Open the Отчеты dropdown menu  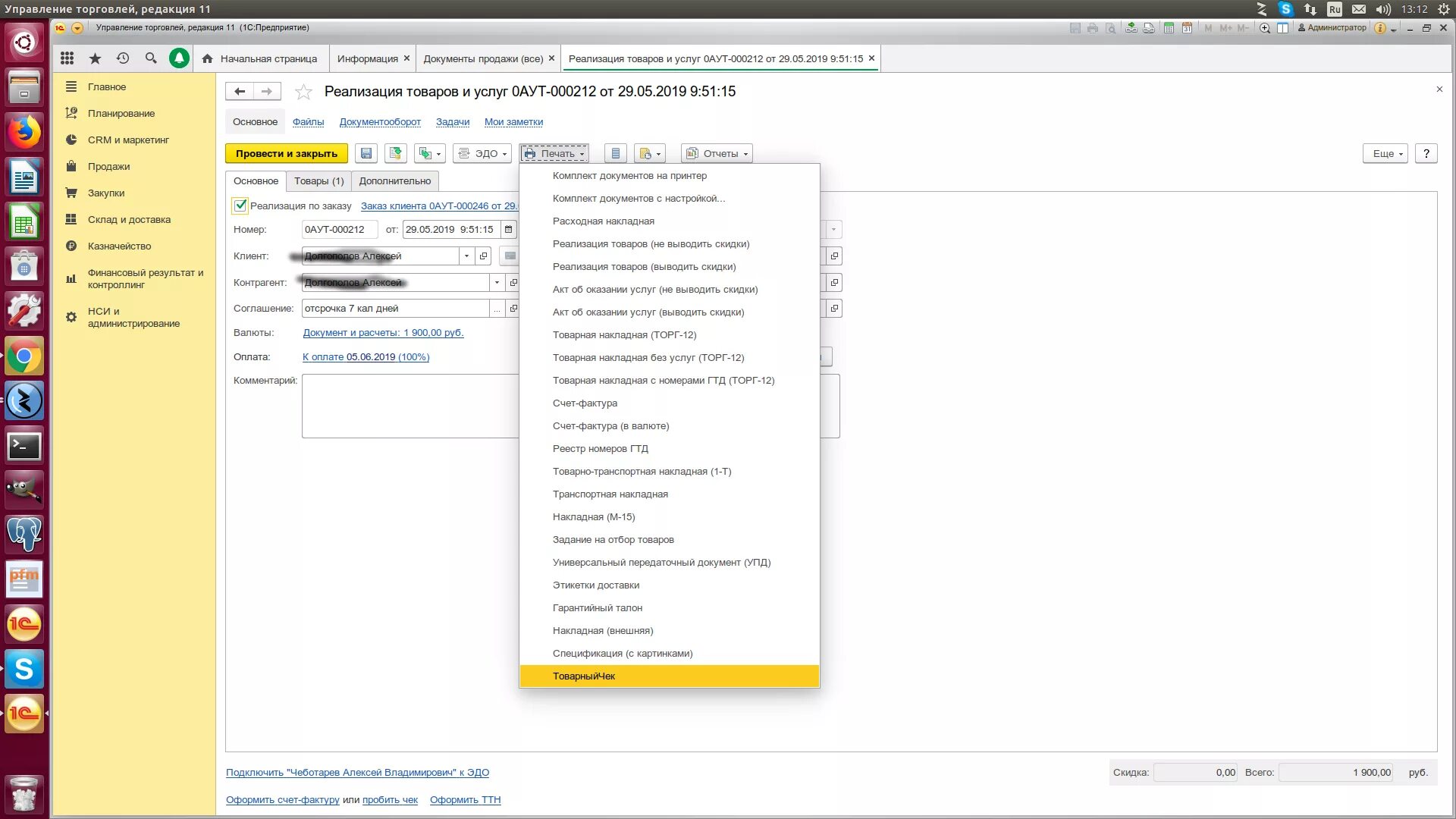point(717,153)
